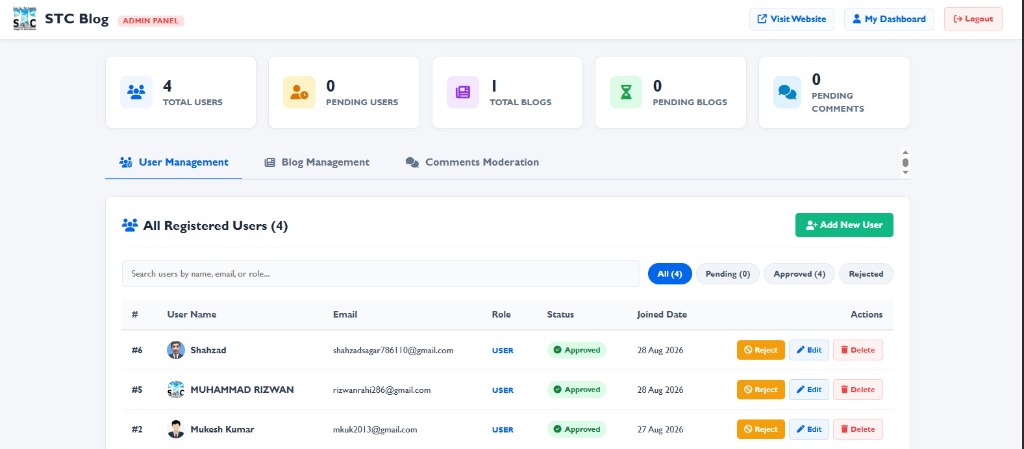Image resolution: width=1024 pixels, height=449 pixels.
Task: Delete the user MUHAMMAD RIZWAN
Action: pos(857,390)
